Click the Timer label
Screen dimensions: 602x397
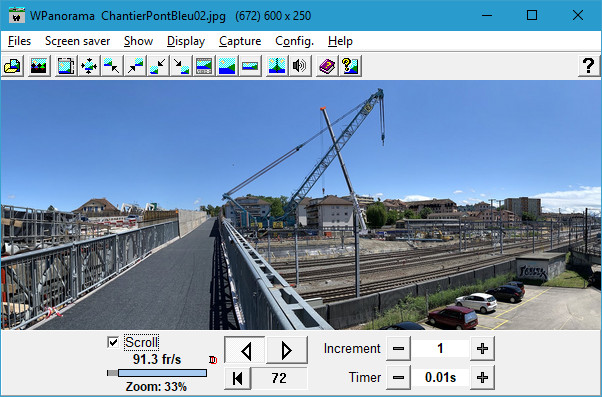coord(365,377)
